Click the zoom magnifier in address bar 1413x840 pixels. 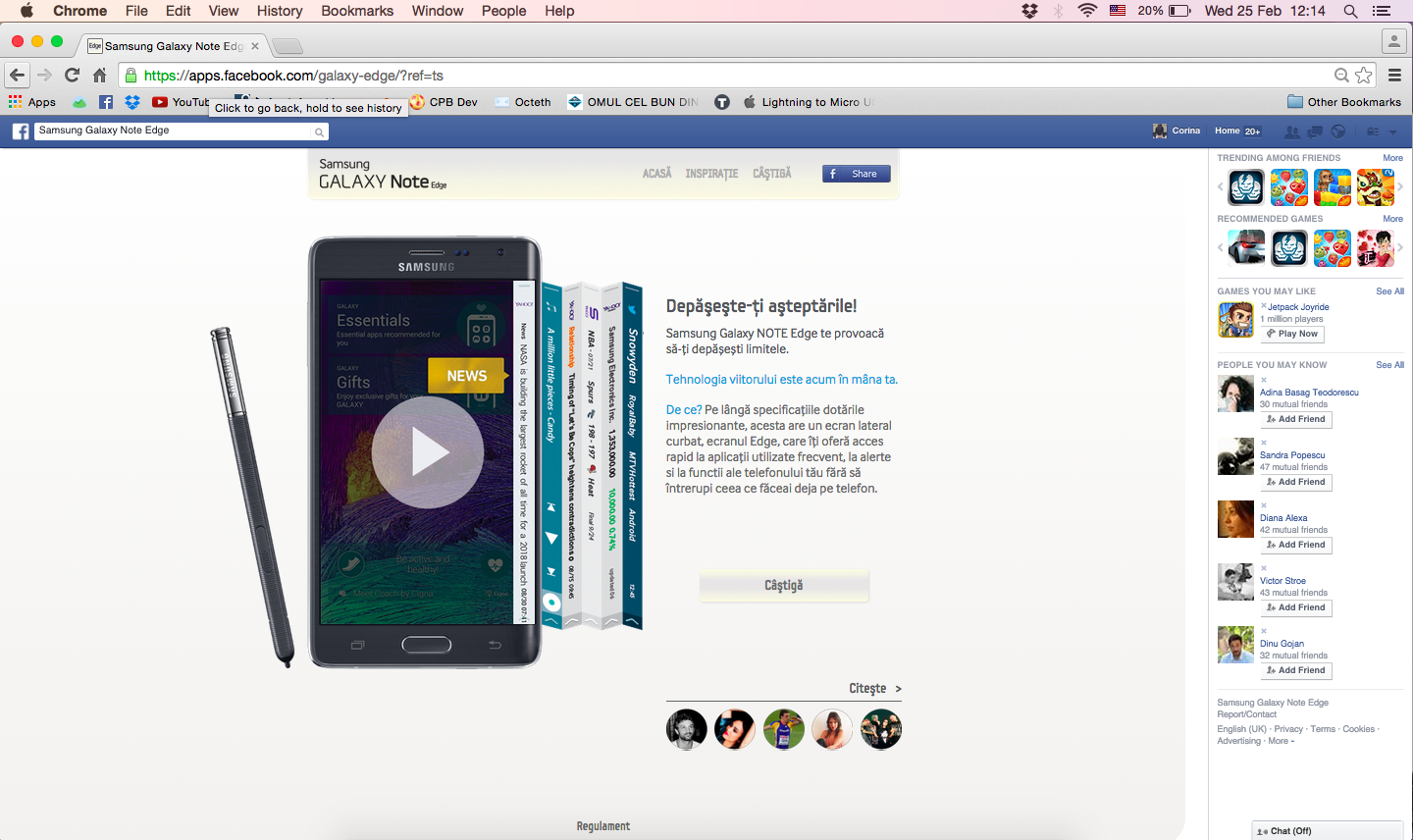[1341, 76]
